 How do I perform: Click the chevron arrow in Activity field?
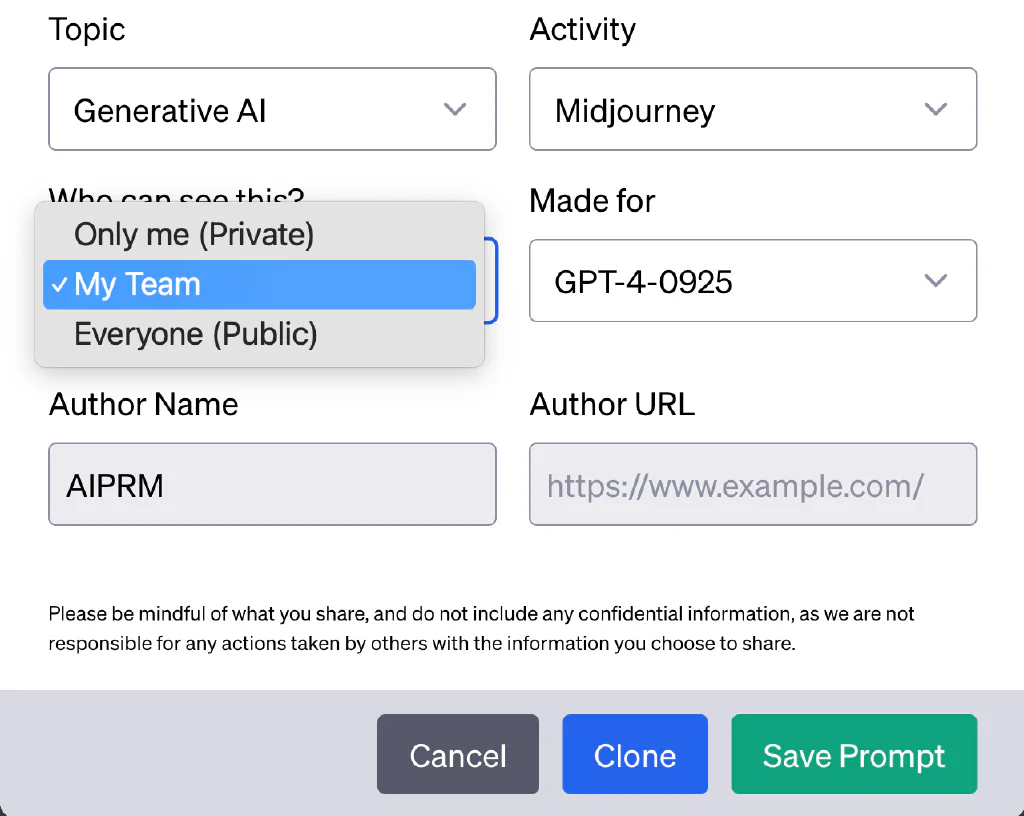pos(936,109)
